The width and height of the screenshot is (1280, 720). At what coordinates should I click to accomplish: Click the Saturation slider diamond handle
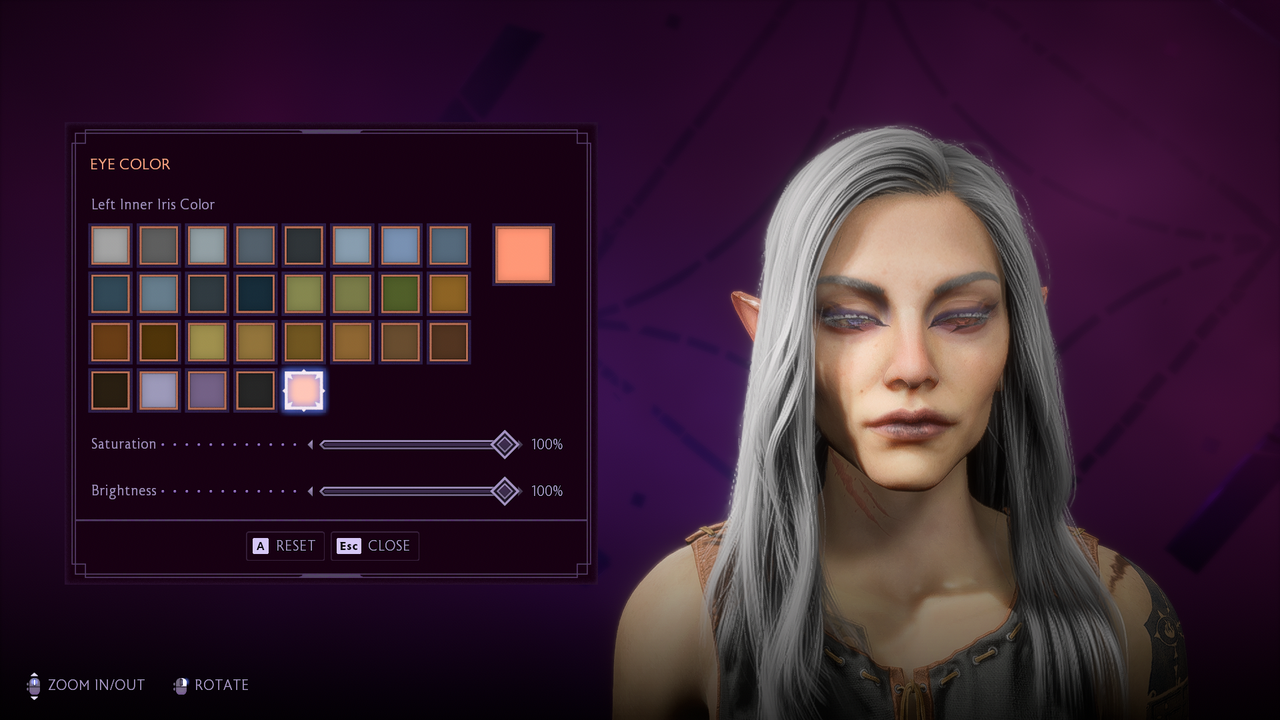(x=506, y=444)
